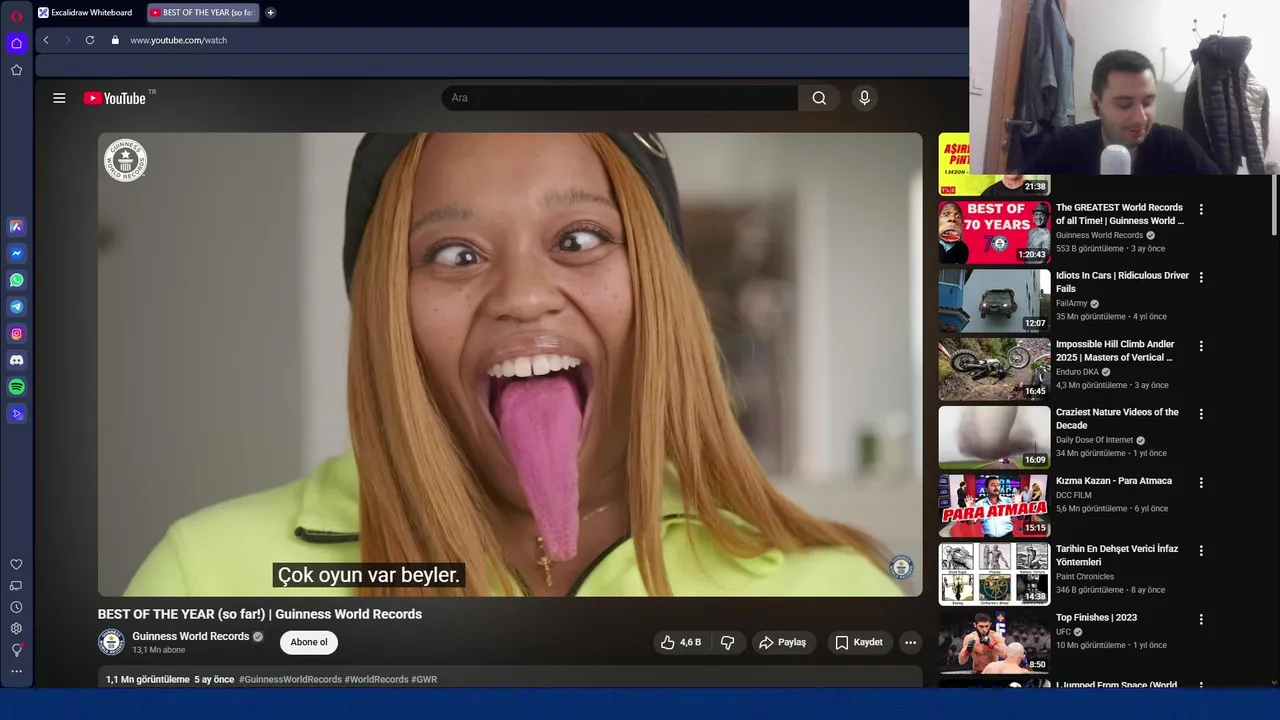
Task: Go back with the browser back arrow
Action: coord(46,40)
